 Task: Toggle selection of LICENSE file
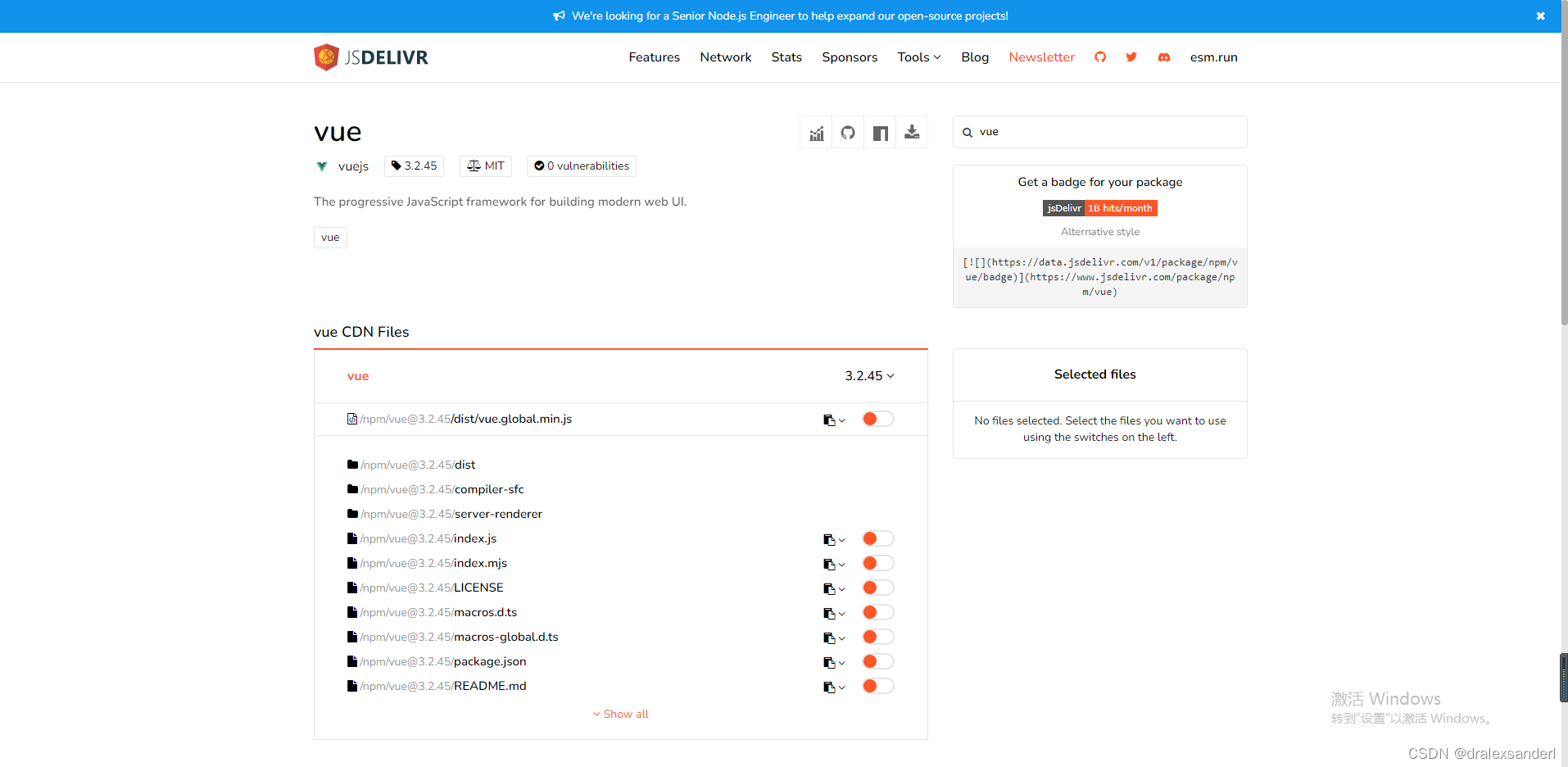(877, 588)
